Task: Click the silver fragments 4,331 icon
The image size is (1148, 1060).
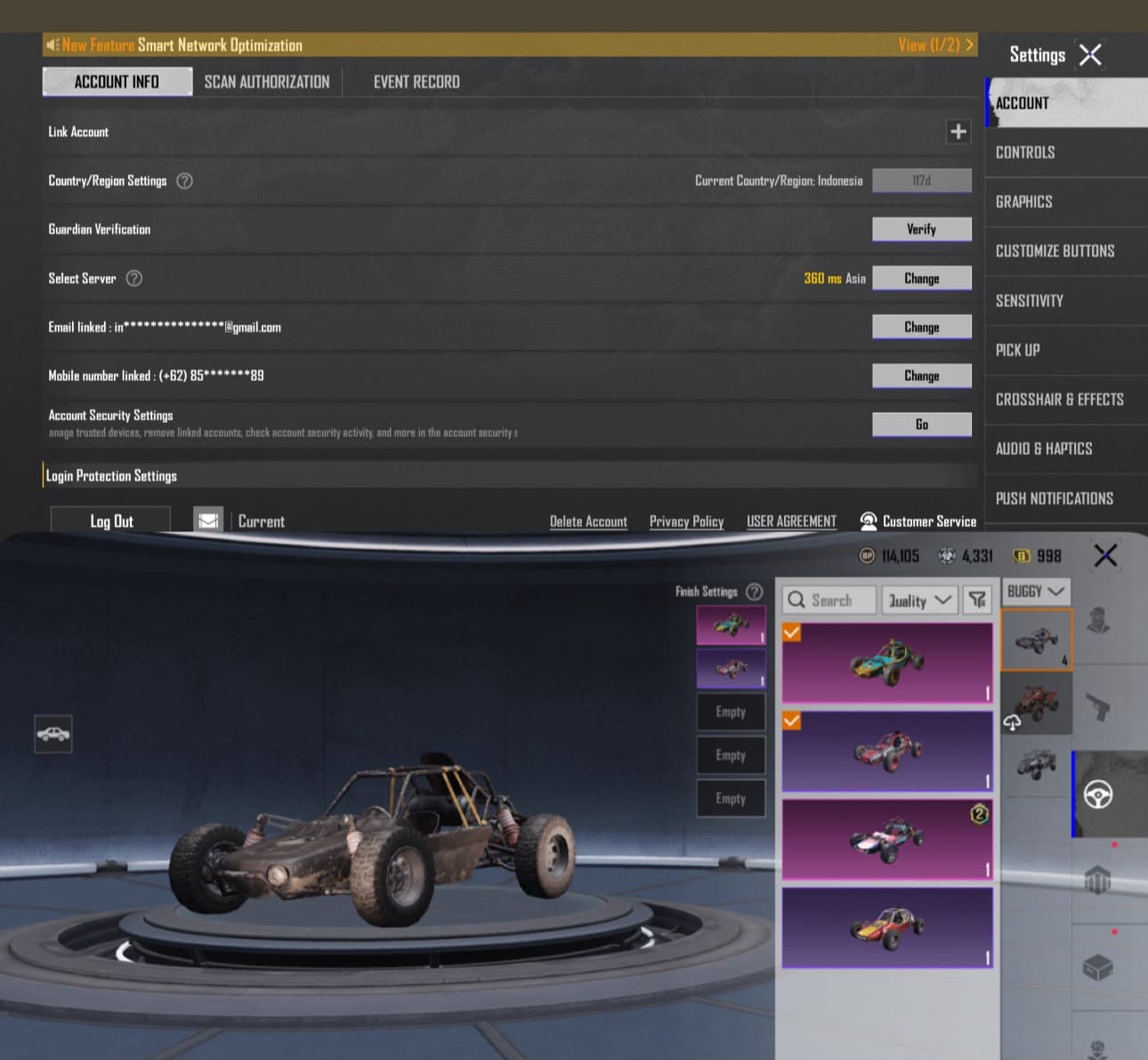Action: click(947, 556)
